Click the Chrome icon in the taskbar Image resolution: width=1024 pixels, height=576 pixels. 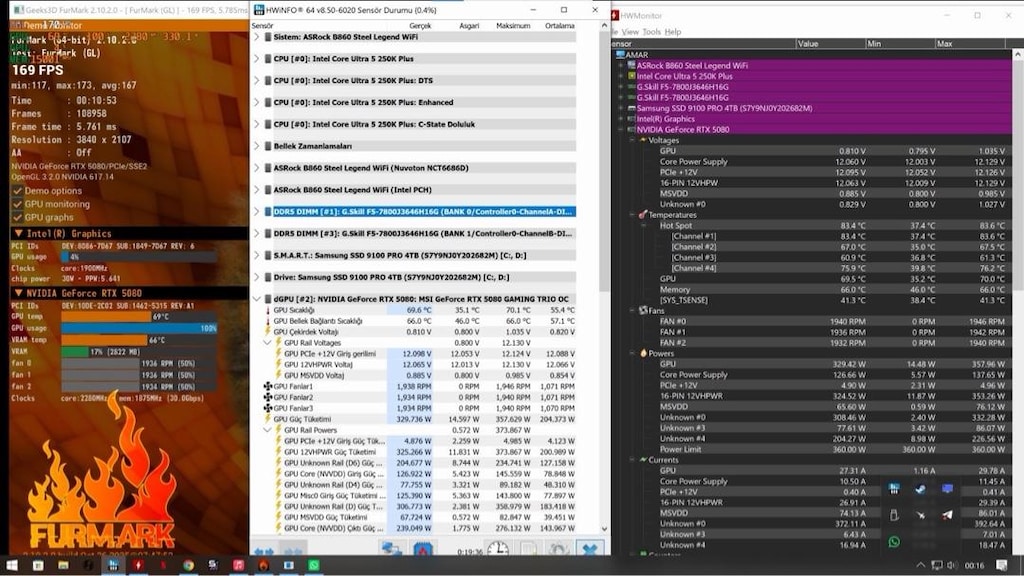(188, 565)
